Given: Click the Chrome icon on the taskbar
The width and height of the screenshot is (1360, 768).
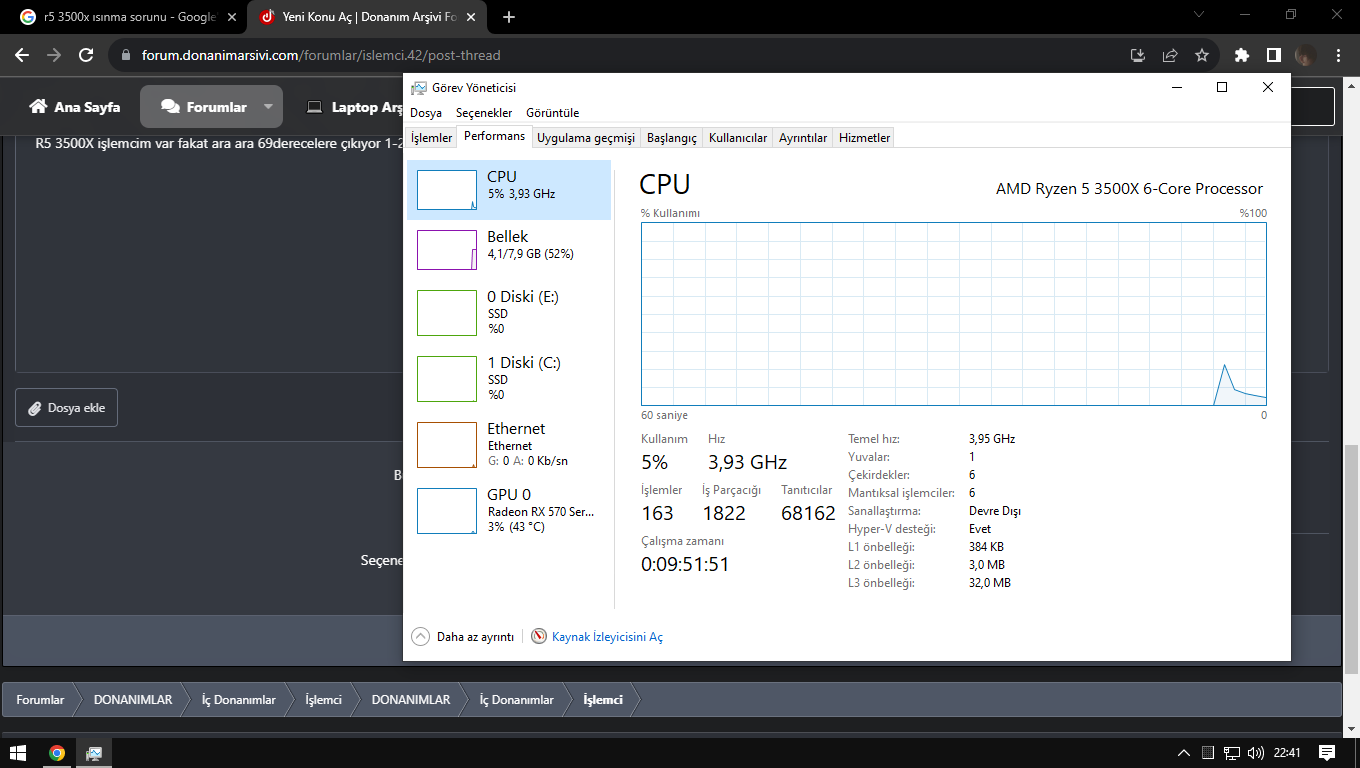Looking at the screenshot, I should pos(57,753).
